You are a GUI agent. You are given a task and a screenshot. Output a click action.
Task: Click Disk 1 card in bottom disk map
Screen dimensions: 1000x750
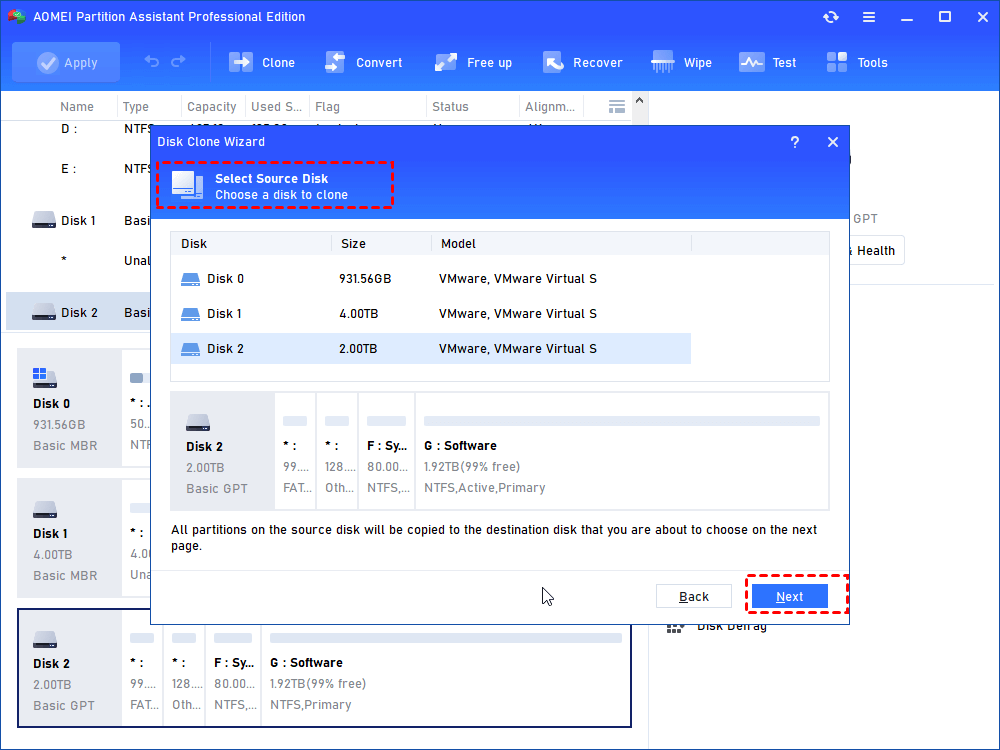pyautogui.click(x=69, y=538)
